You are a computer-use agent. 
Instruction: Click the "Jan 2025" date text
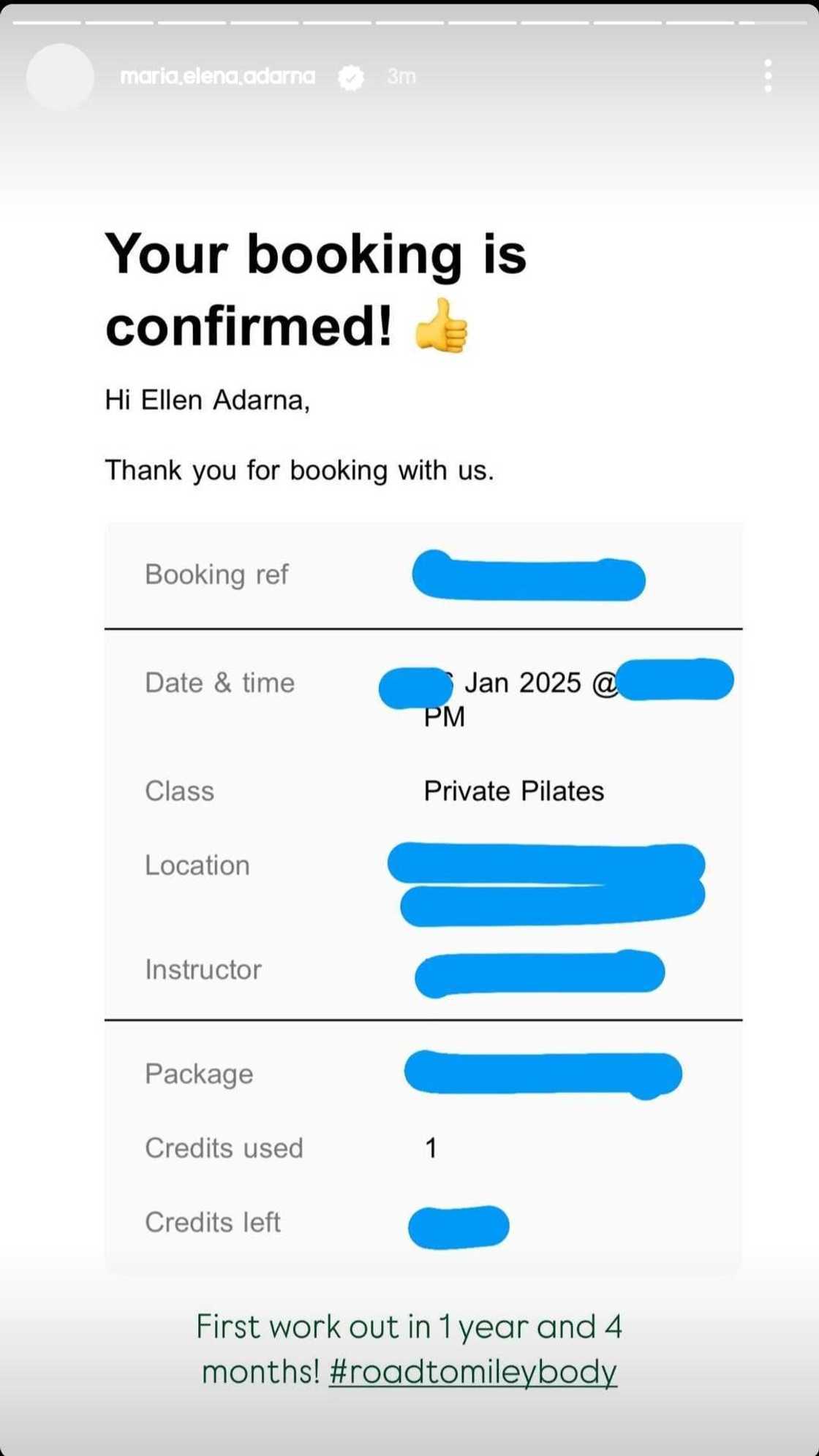pyautogui.click(x=523, y=683)
